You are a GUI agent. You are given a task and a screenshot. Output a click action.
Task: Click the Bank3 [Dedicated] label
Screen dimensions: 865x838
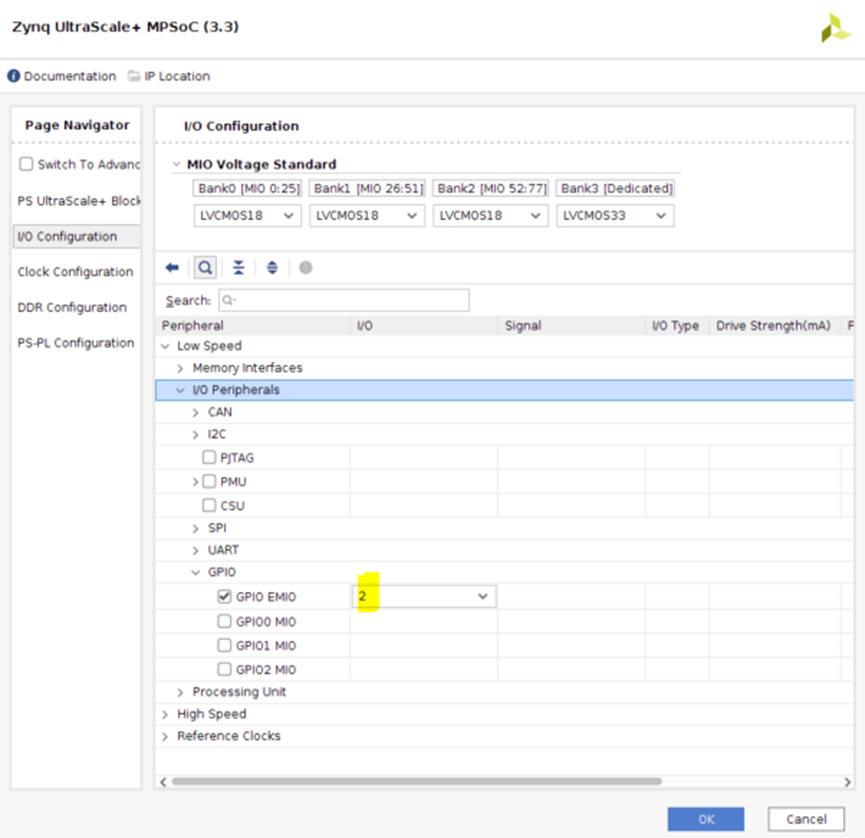tap(616, 188)
